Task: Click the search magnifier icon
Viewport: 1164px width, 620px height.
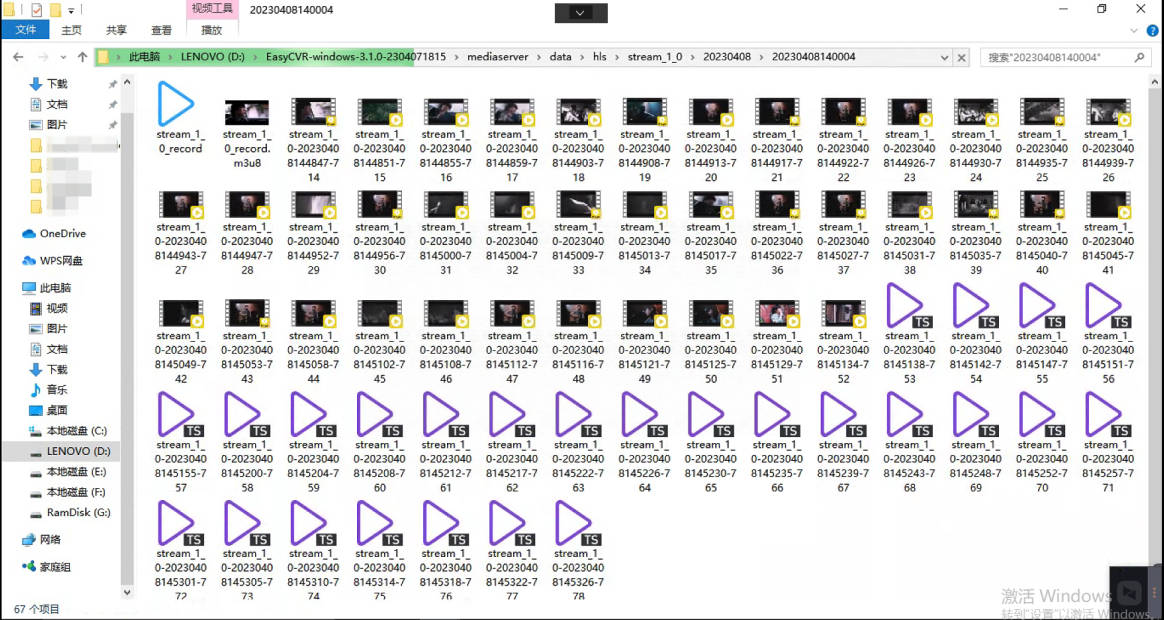Action: coord(1139,57)
